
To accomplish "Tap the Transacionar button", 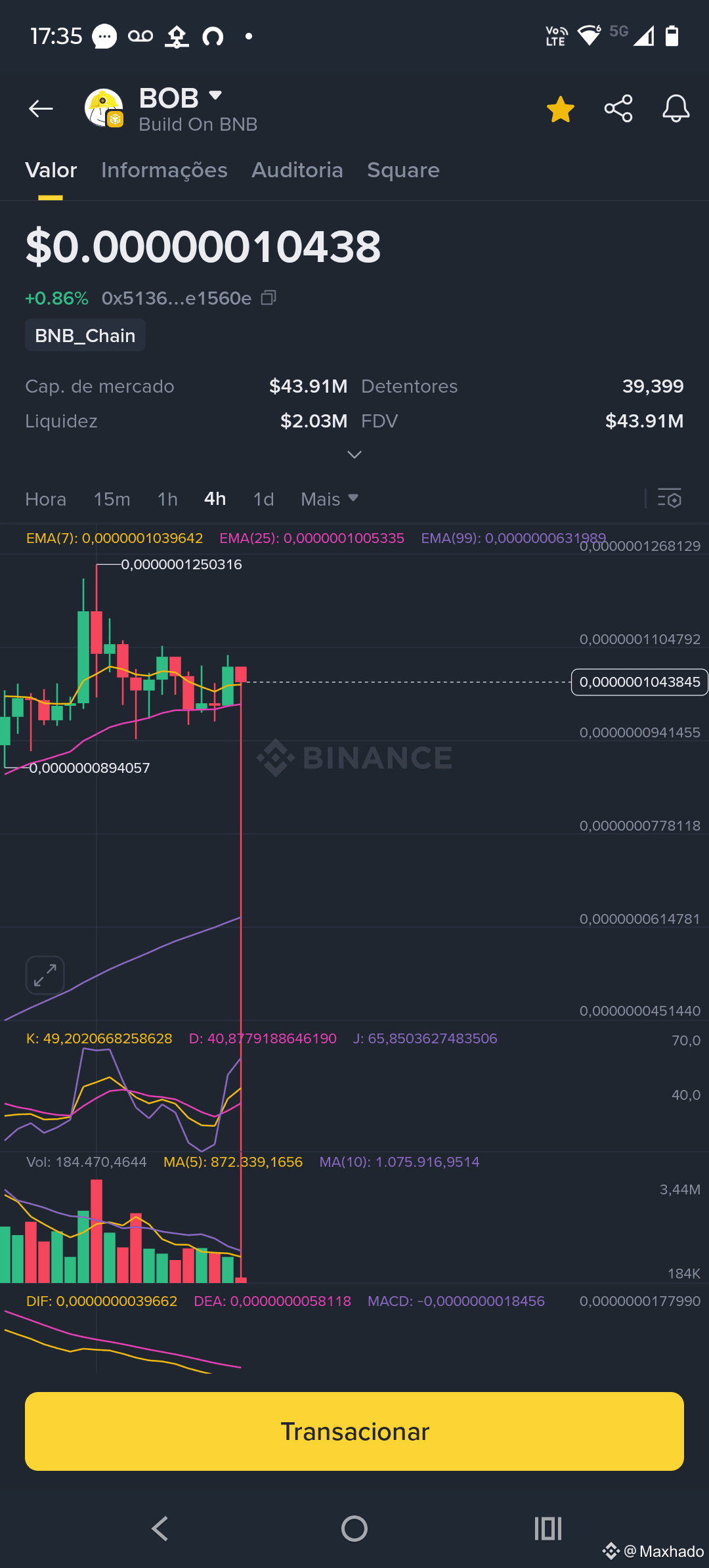I will tap(354, 1431).
